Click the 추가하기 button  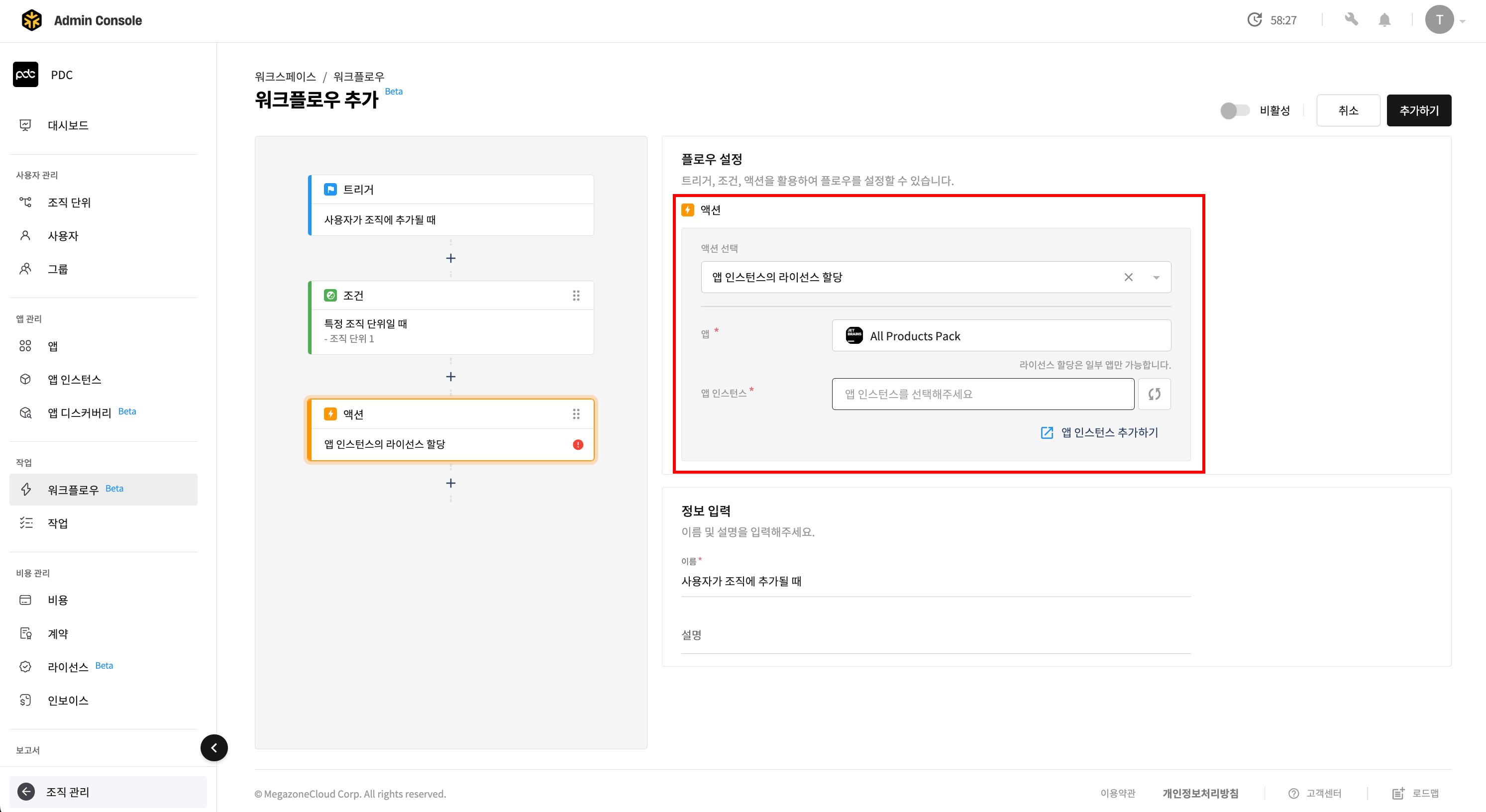point(1418,110)
